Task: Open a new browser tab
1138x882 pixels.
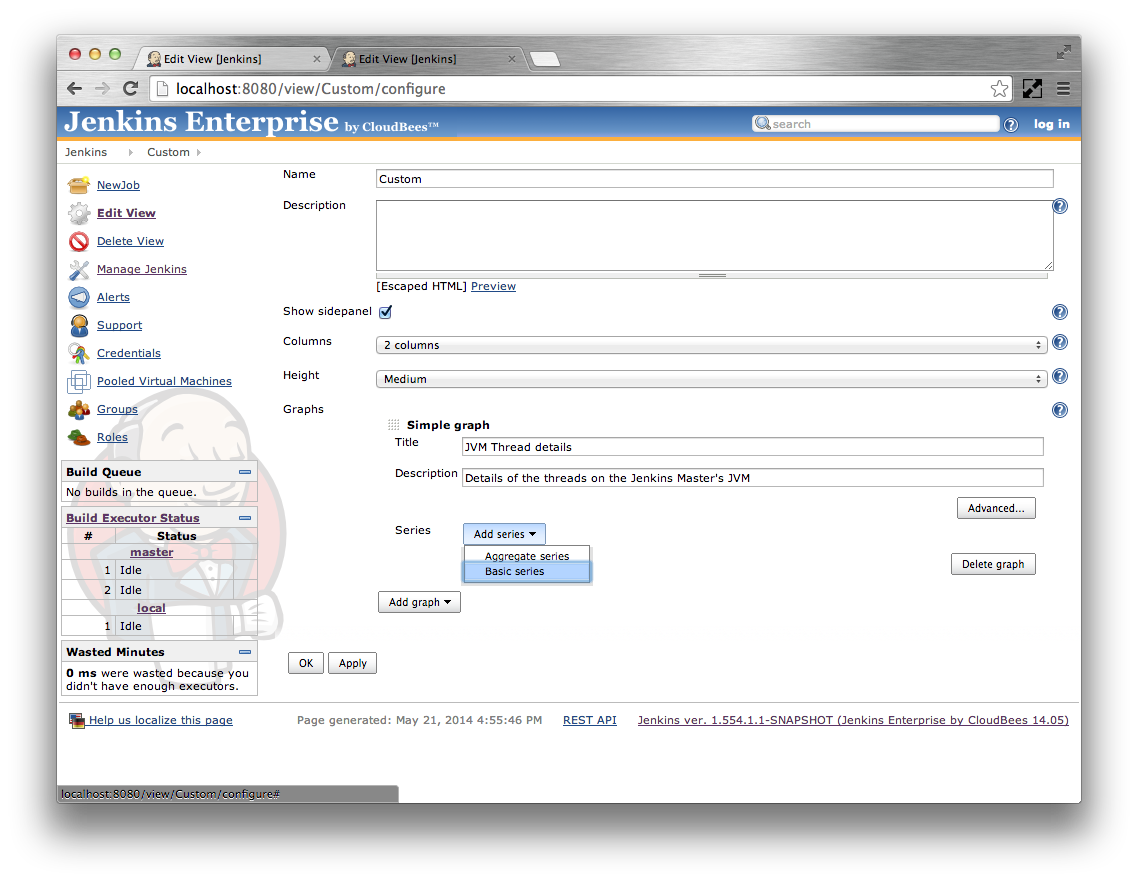Action: pyautogui.click(x=545, y=59)
